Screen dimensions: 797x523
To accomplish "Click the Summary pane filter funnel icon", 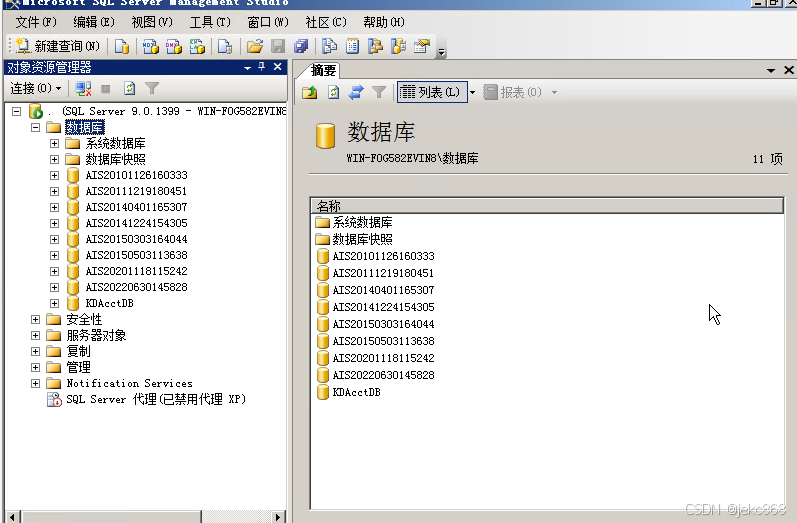I will 379,92.
